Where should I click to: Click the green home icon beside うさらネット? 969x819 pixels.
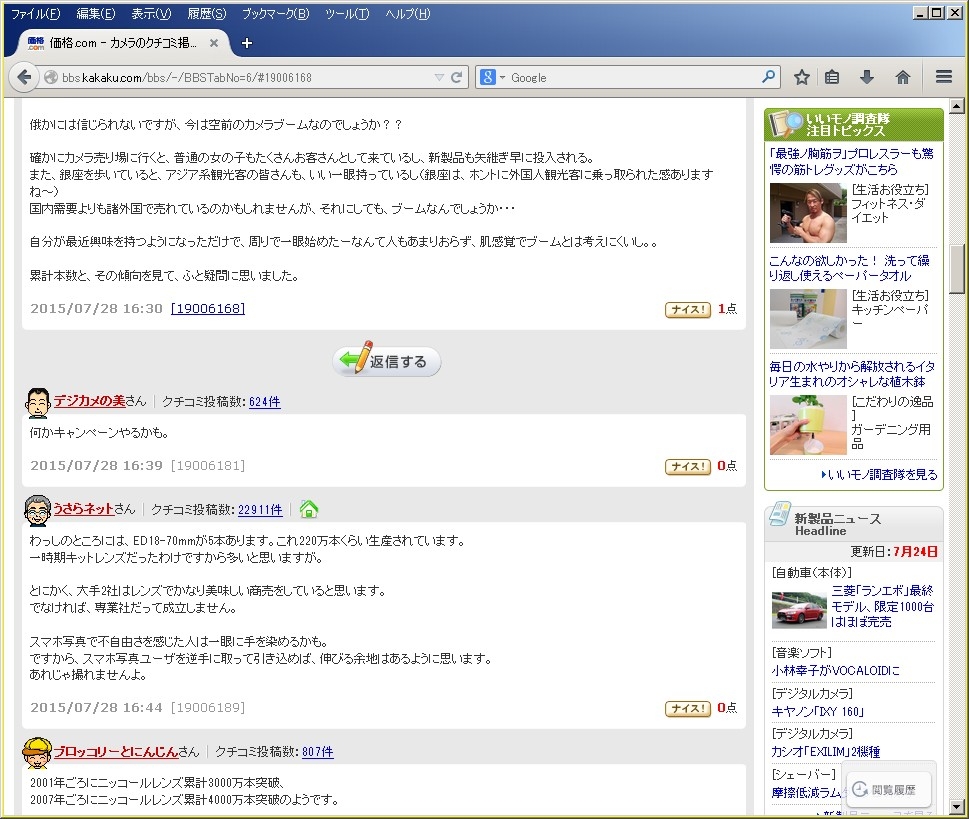coord(308,509)
